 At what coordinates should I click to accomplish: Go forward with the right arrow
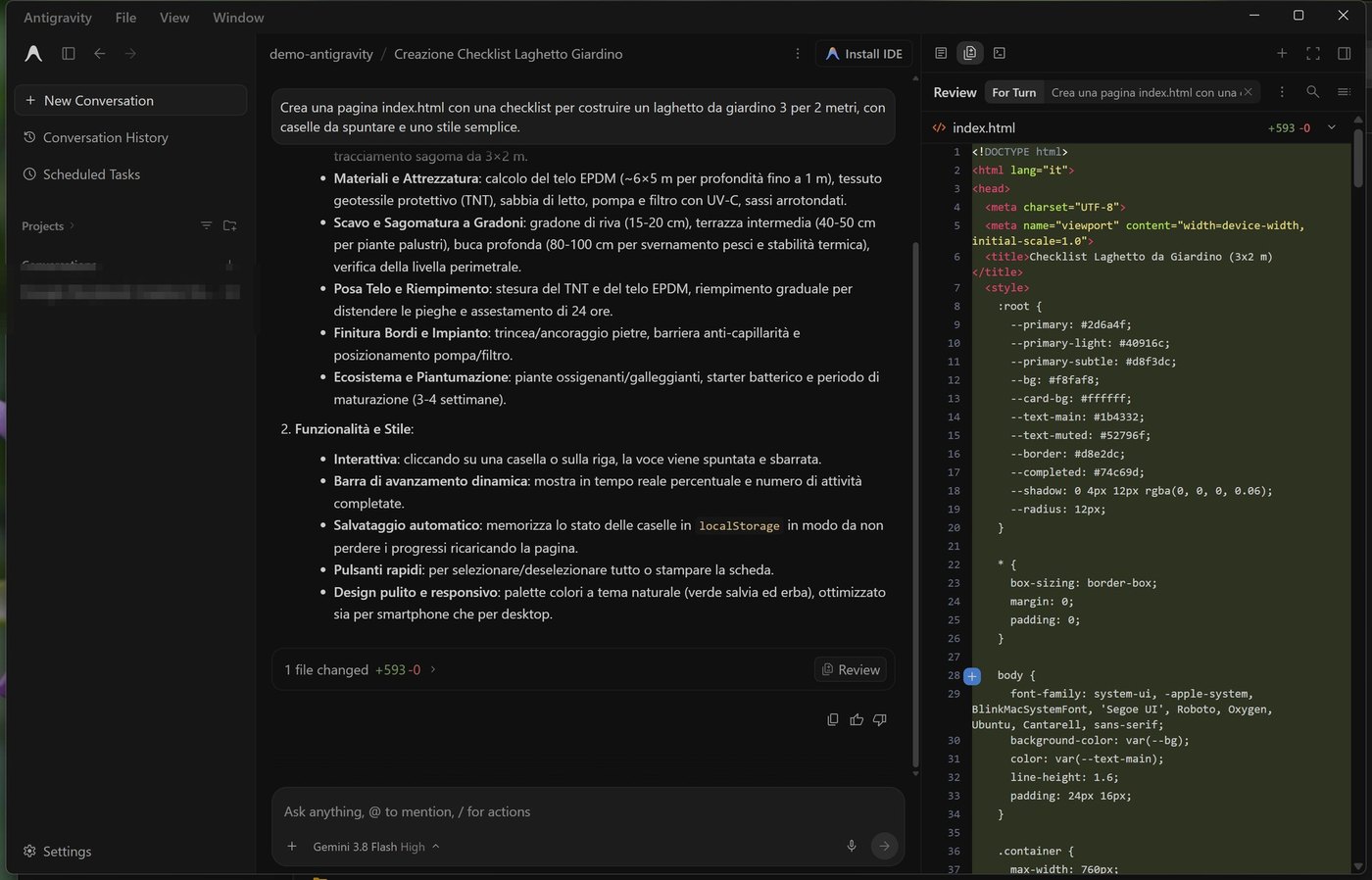(130, 54)
